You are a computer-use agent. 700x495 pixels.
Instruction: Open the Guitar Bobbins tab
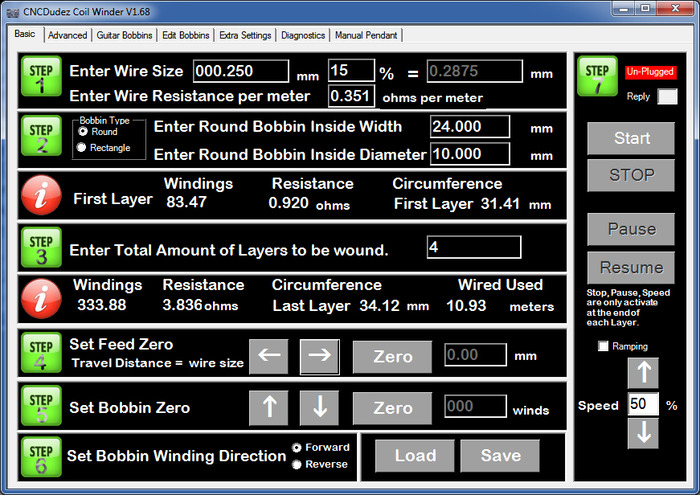124,35
